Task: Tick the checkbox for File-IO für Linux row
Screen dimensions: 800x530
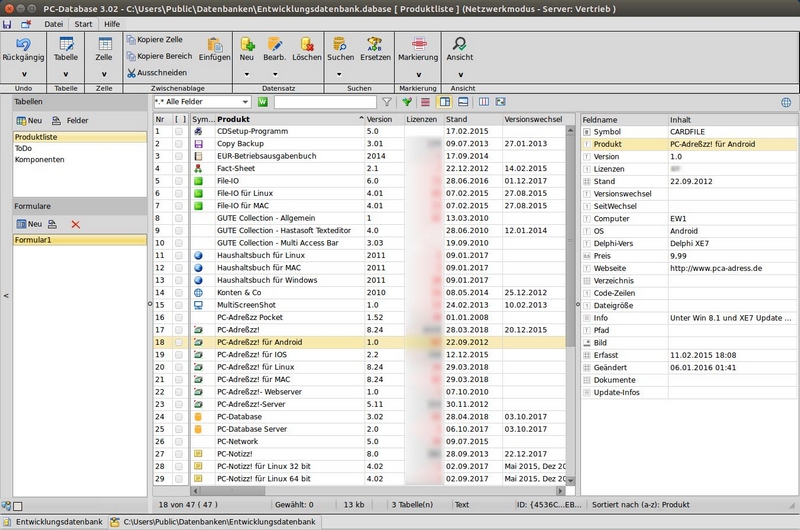Action: (x=179, y=193)
